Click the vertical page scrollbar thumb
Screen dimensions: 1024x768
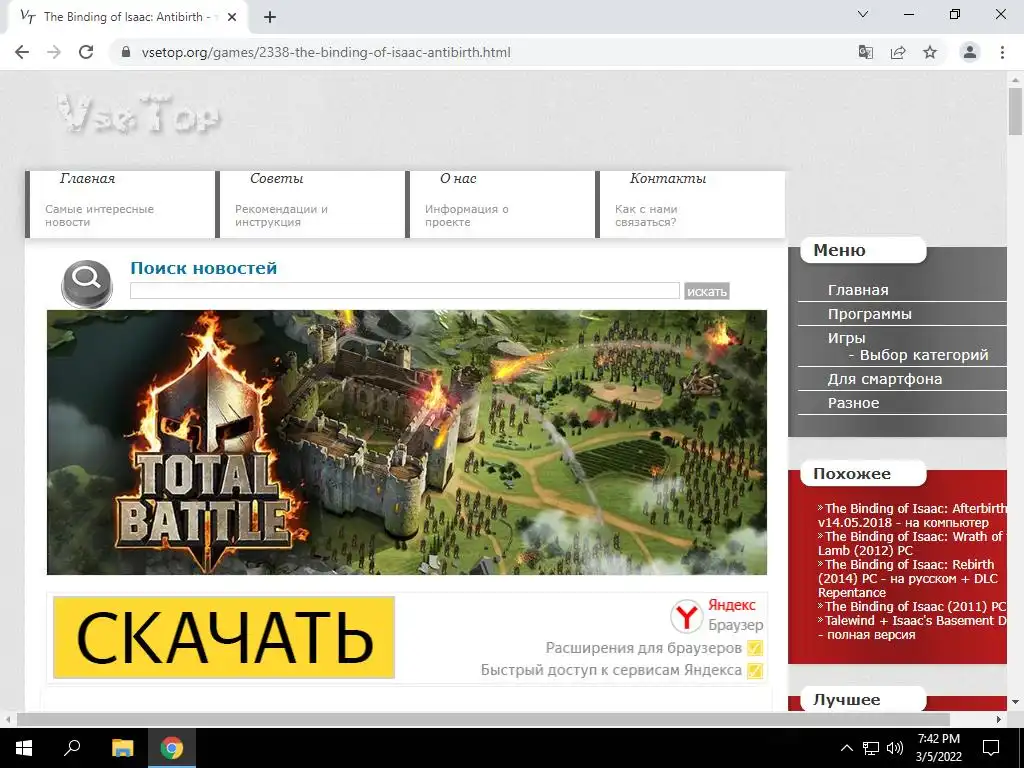pos(1015,112)
